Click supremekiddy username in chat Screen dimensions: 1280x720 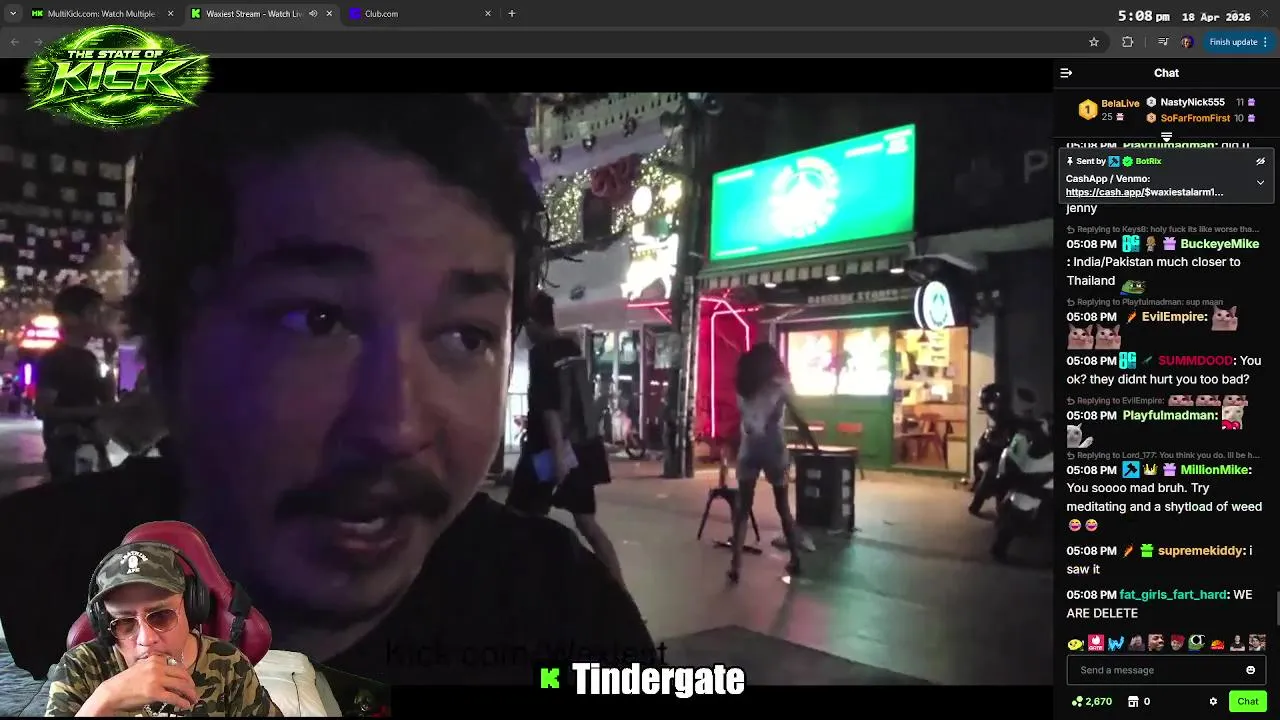tap(1201, 551)
